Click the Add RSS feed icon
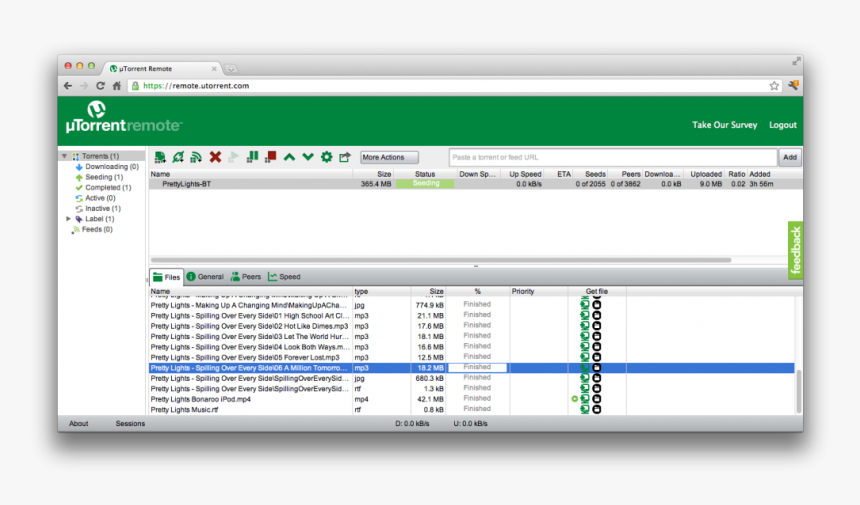Viewport: 860px width, 505px height. pyautogui.click(x=196, y=157)
